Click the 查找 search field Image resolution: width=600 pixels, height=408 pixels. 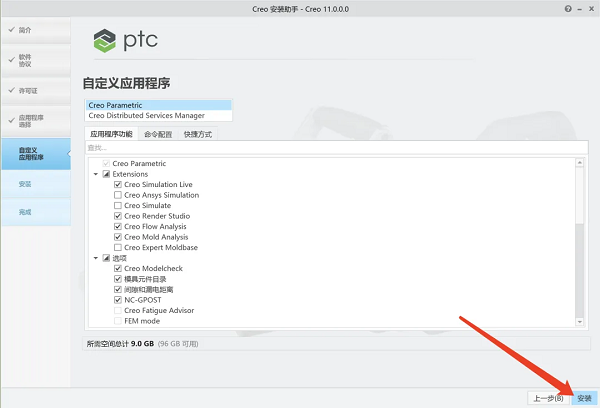(x=336, y=148)
